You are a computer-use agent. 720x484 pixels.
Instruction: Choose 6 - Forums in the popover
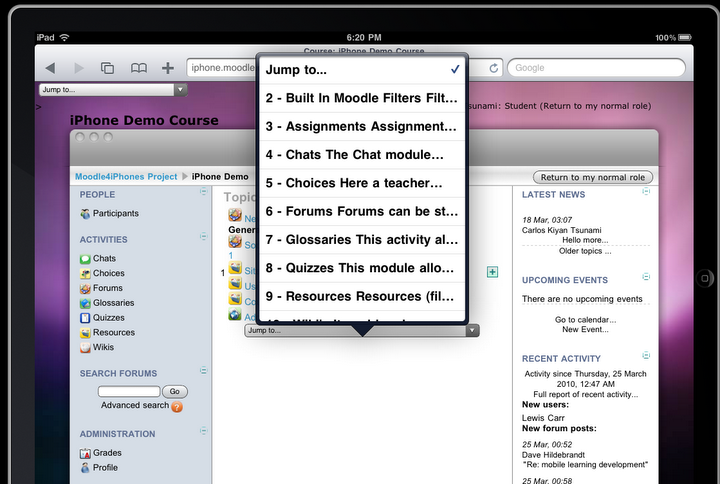363,211
